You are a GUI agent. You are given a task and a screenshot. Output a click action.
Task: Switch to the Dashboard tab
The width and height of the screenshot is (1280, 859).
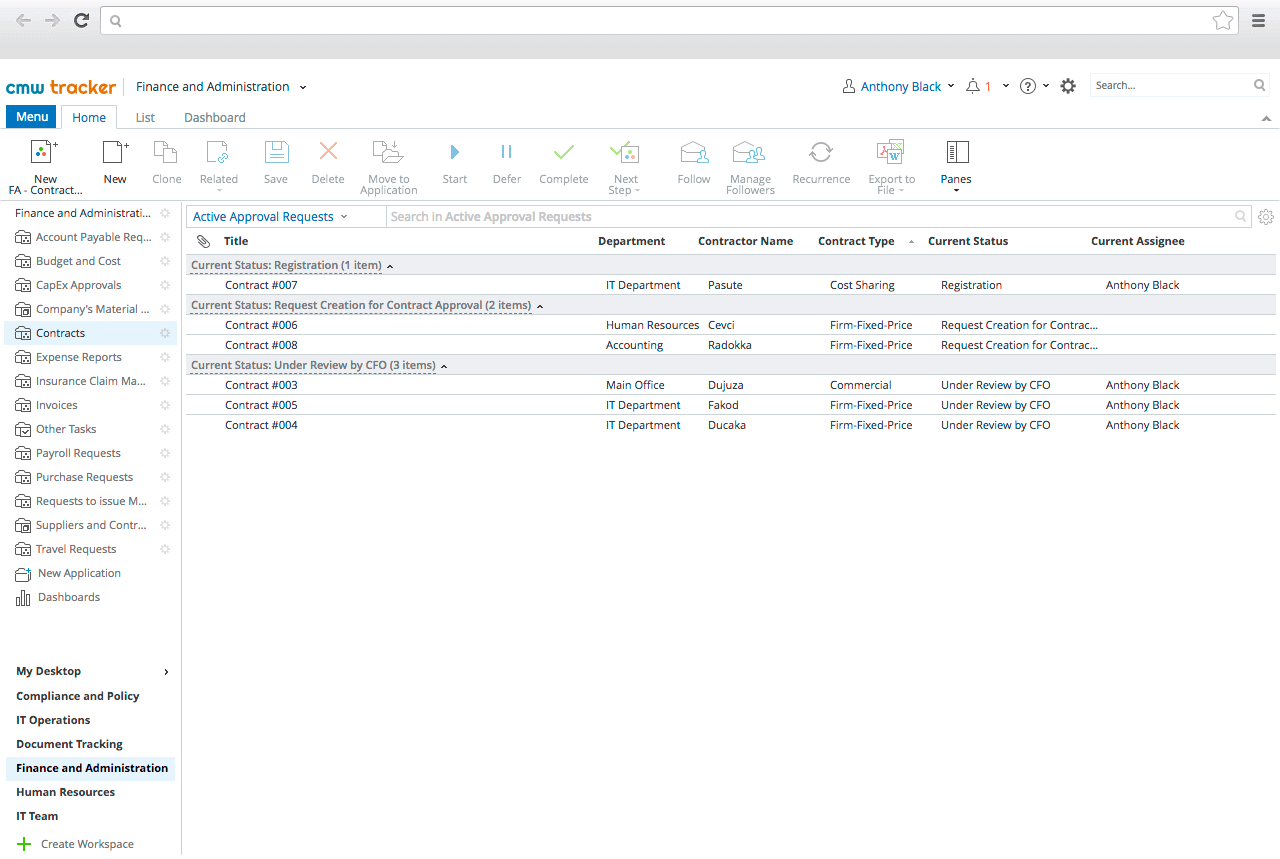215,117
